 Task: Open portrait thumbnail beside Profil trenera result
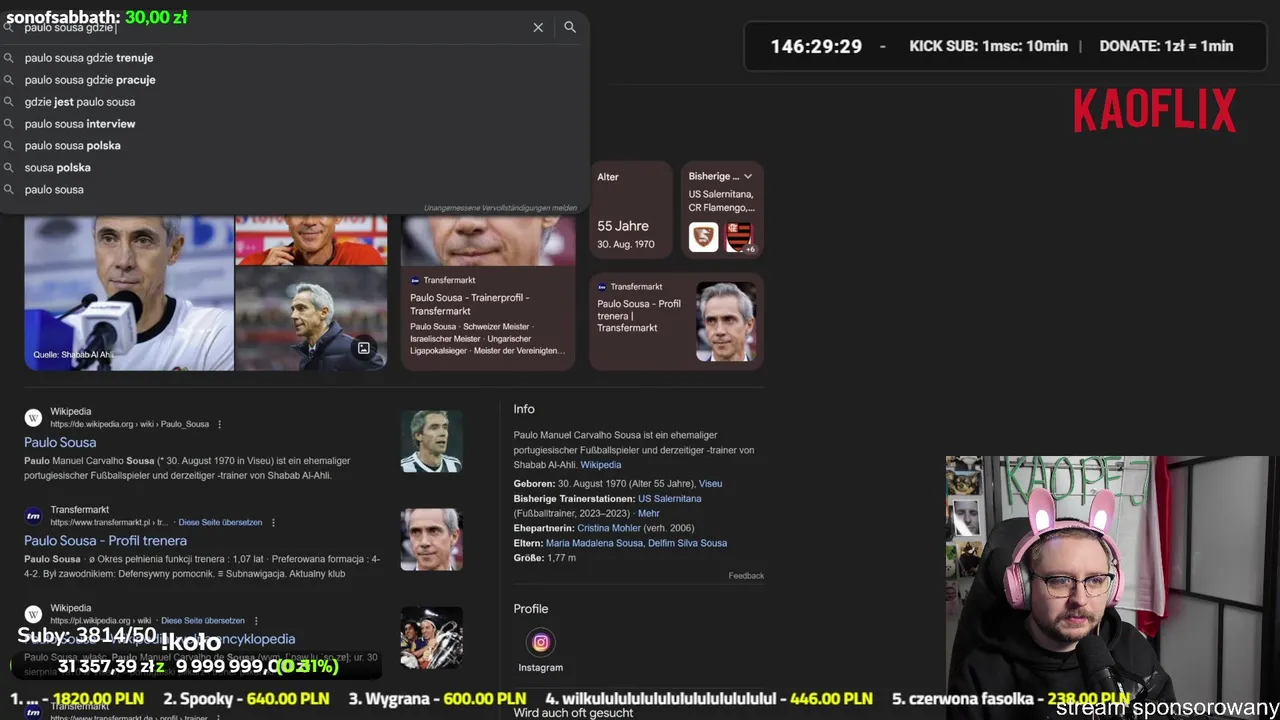[432, 539]
